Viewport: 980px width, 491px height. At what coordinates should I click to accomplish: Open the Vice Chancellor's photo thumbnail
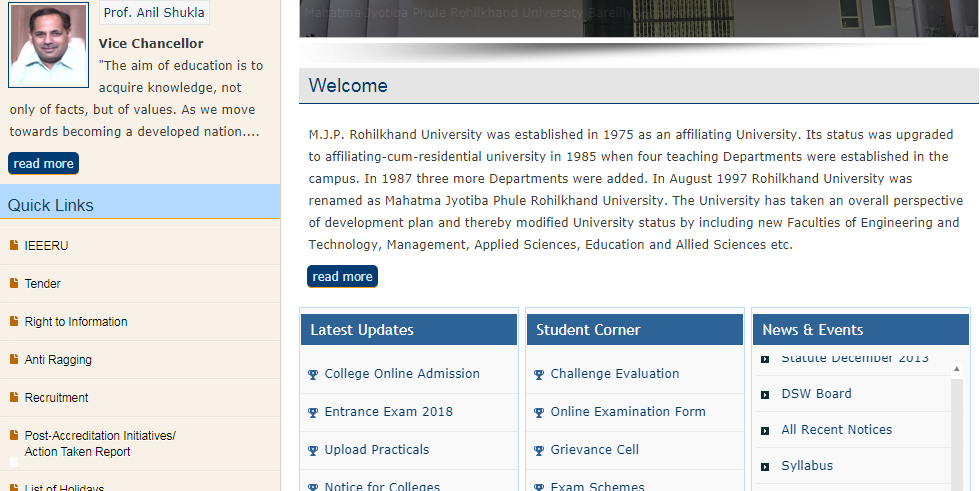(48, 45)
